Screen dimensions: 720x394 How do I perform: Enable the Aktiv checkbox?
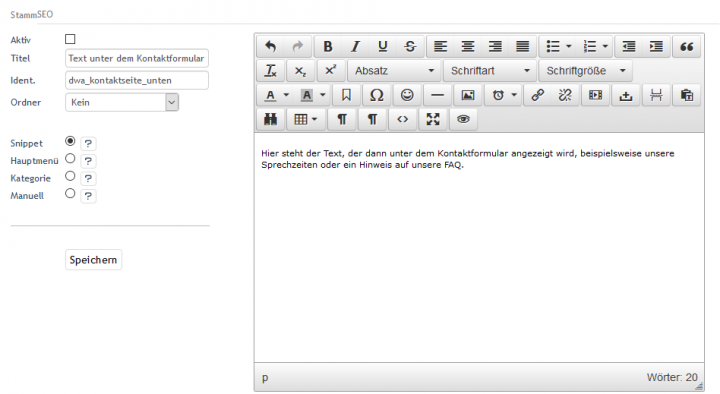coord(70,39)
